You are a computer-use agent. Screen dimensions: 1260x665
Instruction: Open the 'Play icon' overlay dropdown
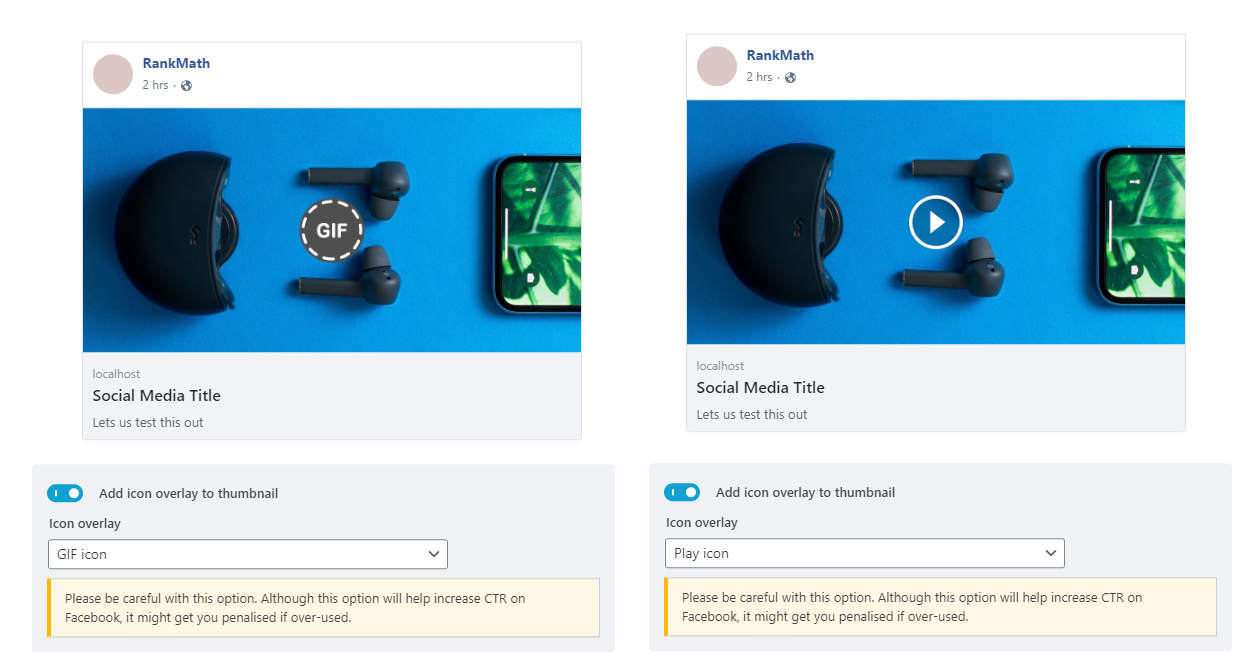pyautogui.click(x=864, y=553)
